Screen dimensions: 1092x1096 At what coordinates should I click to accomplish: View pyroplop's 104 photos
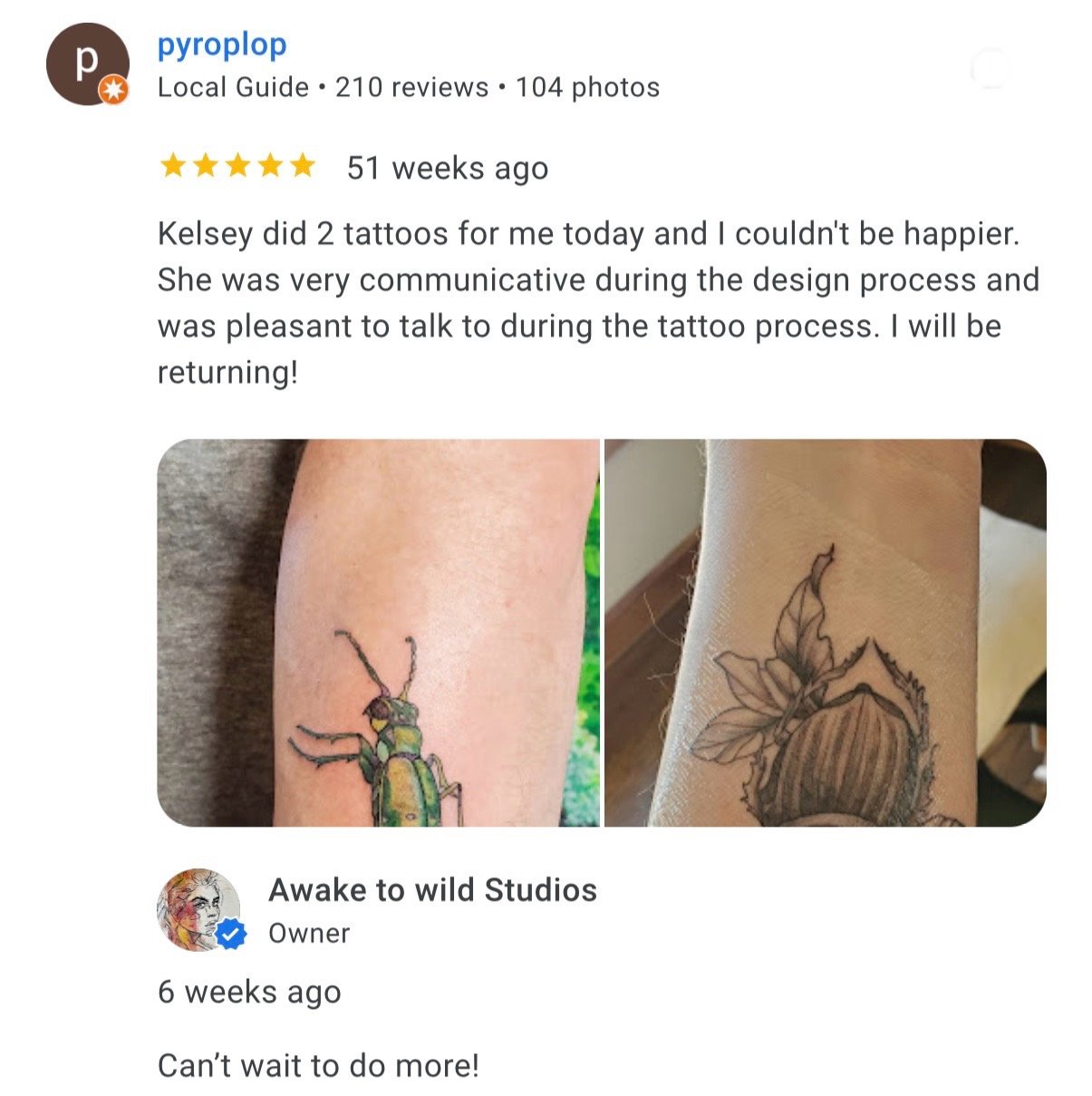click(x=587, y=87)
